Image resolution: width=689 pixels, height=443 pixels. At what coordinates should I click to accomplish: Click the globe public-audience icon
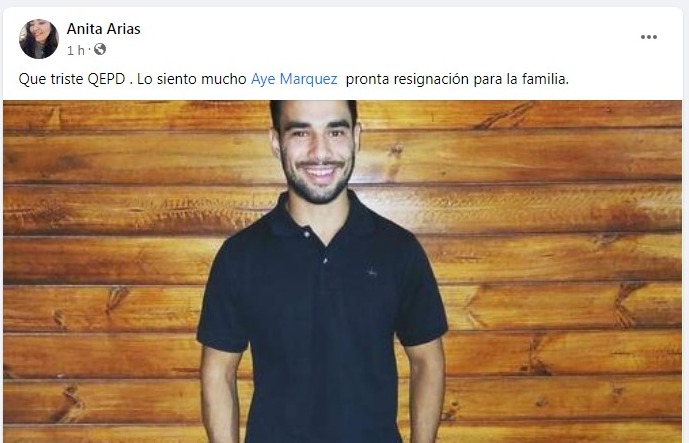[x=100, y=49]
